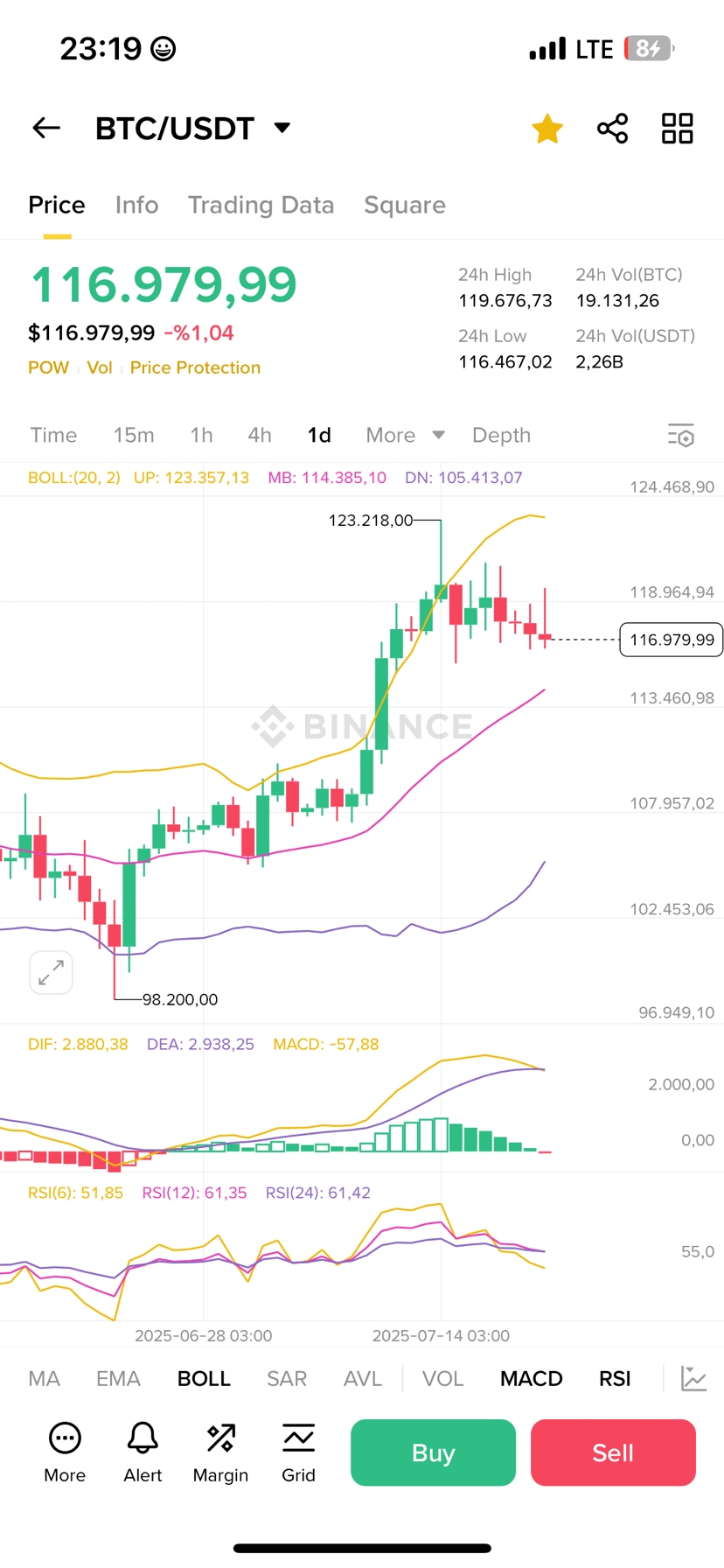
Task: Toggle the yellow favorite star
Action: click(547, 129)
